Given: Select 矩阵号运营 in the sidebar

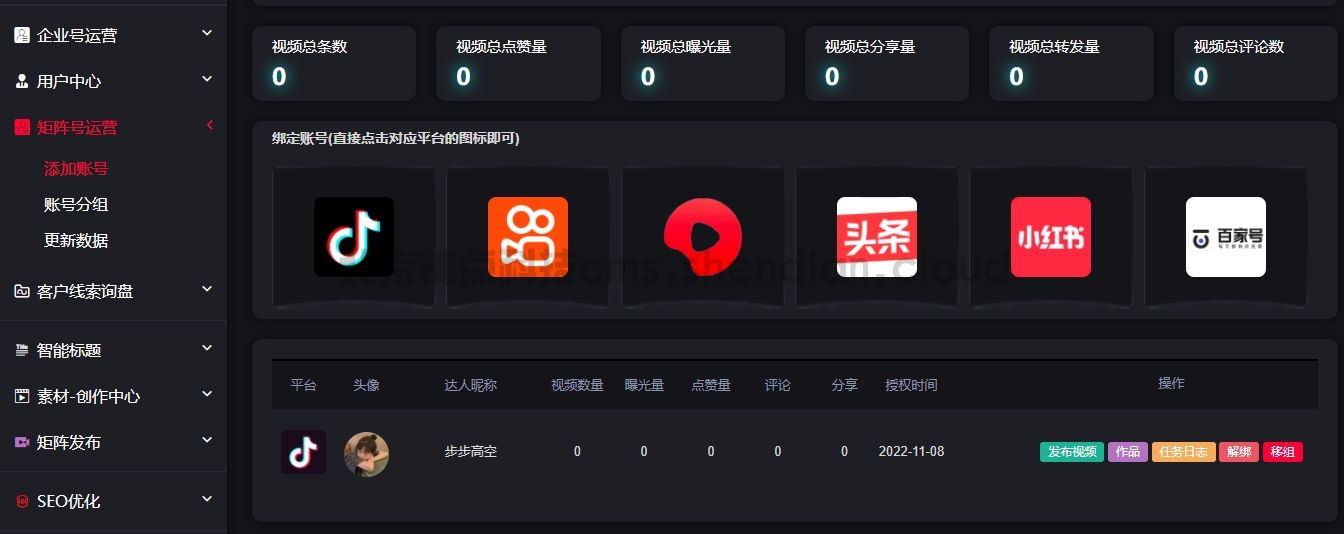Looking at the screenshot, I should pos(77,127).
